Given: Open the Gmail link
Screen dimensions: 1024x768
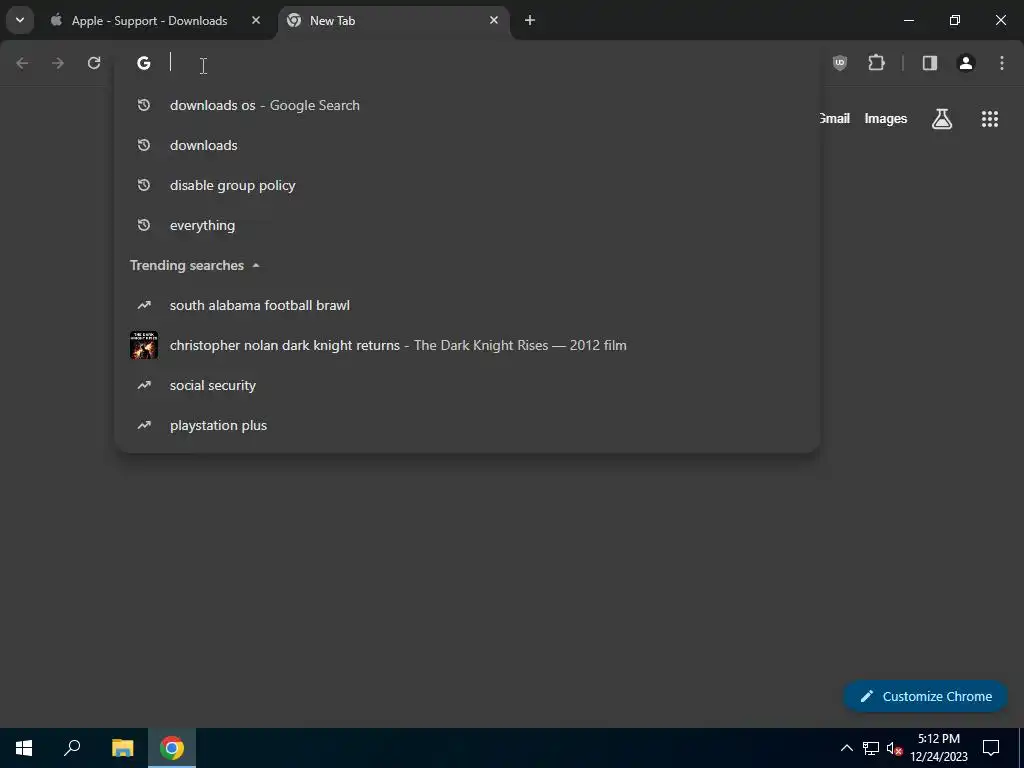Looking at the screenshot, I should 835,118.
